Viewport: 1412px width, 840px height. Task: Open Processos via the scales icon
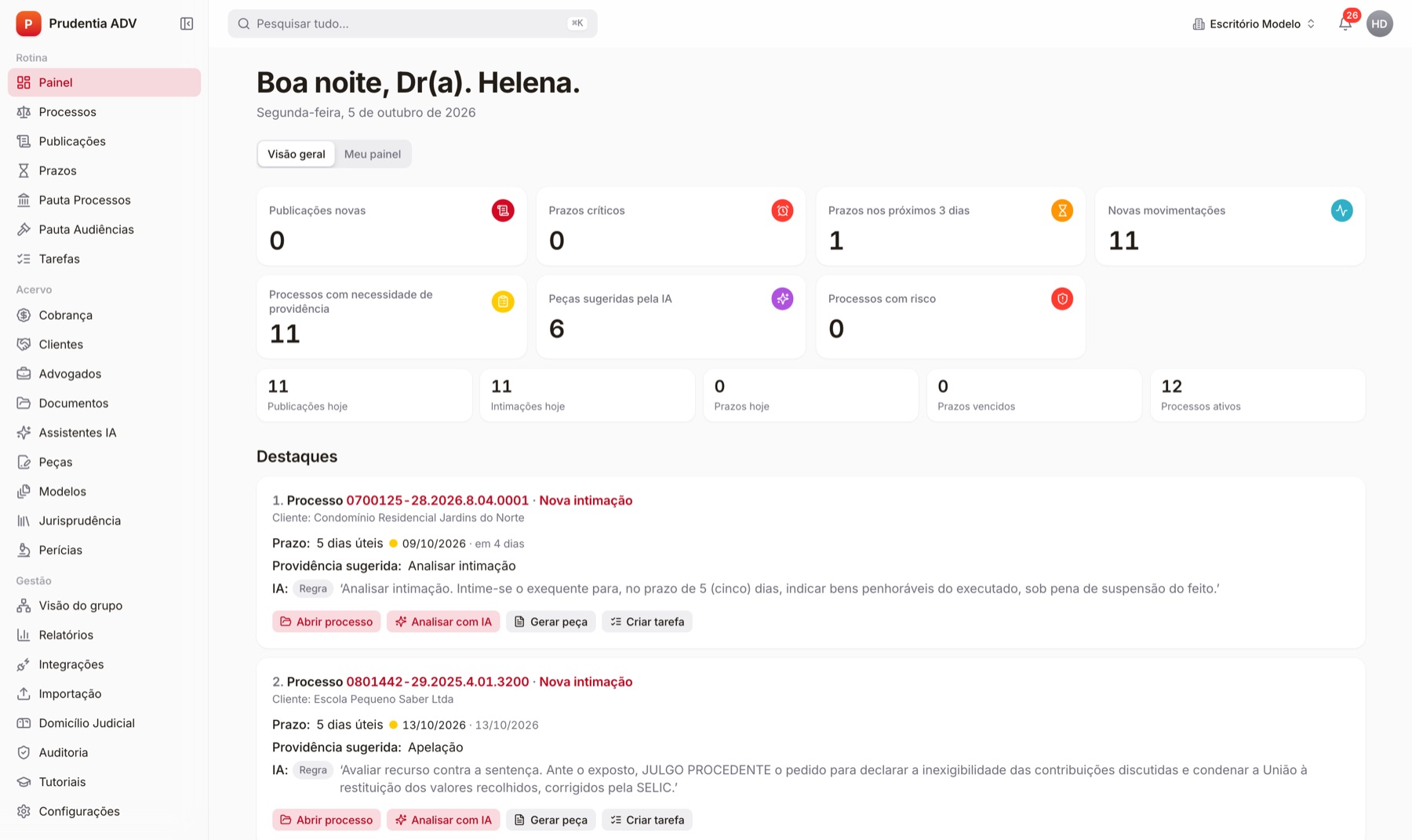click(x=24, y=112)
